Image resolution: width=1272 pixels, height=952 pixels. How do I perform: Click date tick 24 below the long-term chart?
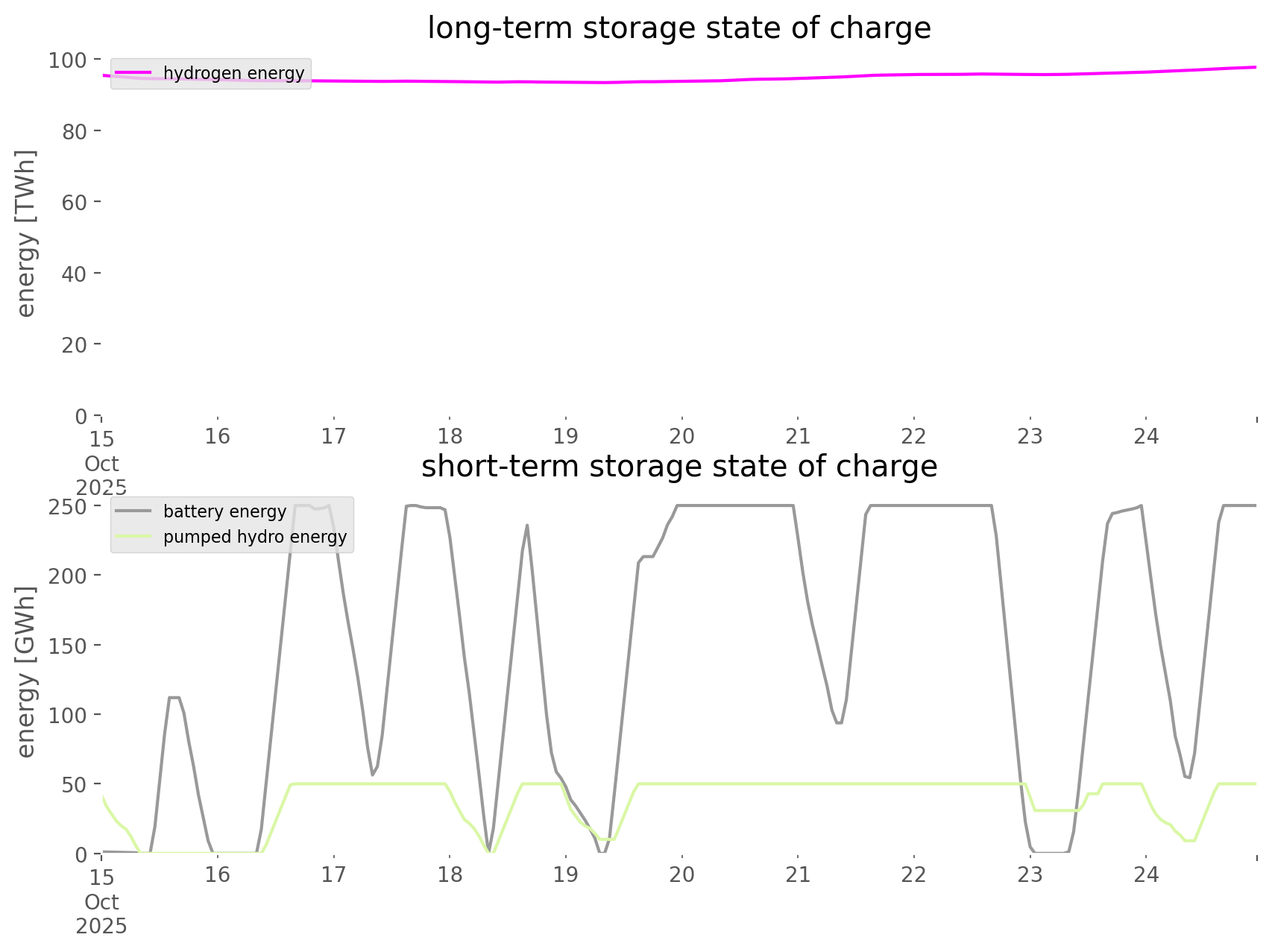[1146, 436]
